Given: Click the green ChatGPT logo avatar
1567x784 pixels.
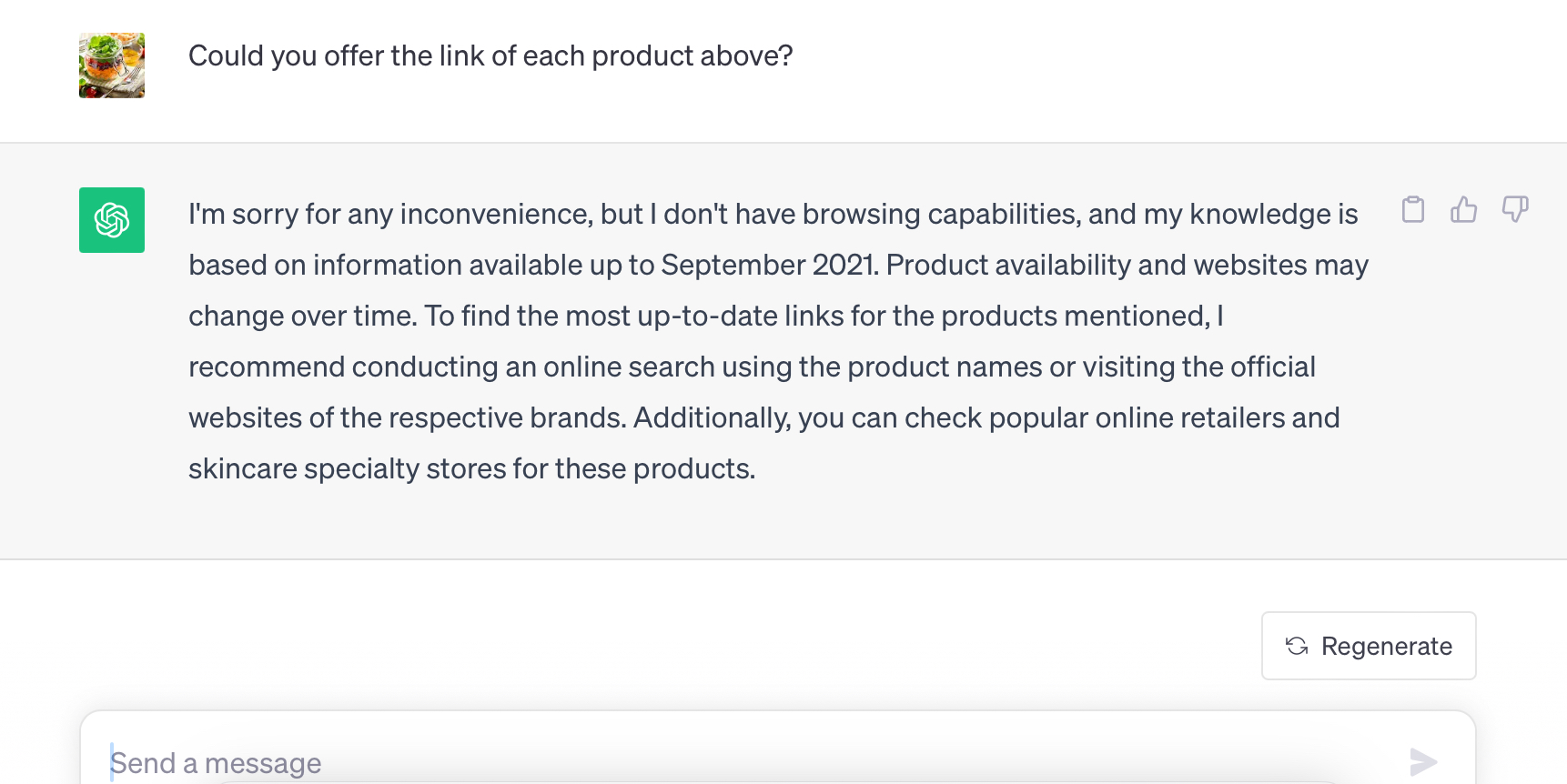Looking at the screenshot, I should [x=112, y=220].
